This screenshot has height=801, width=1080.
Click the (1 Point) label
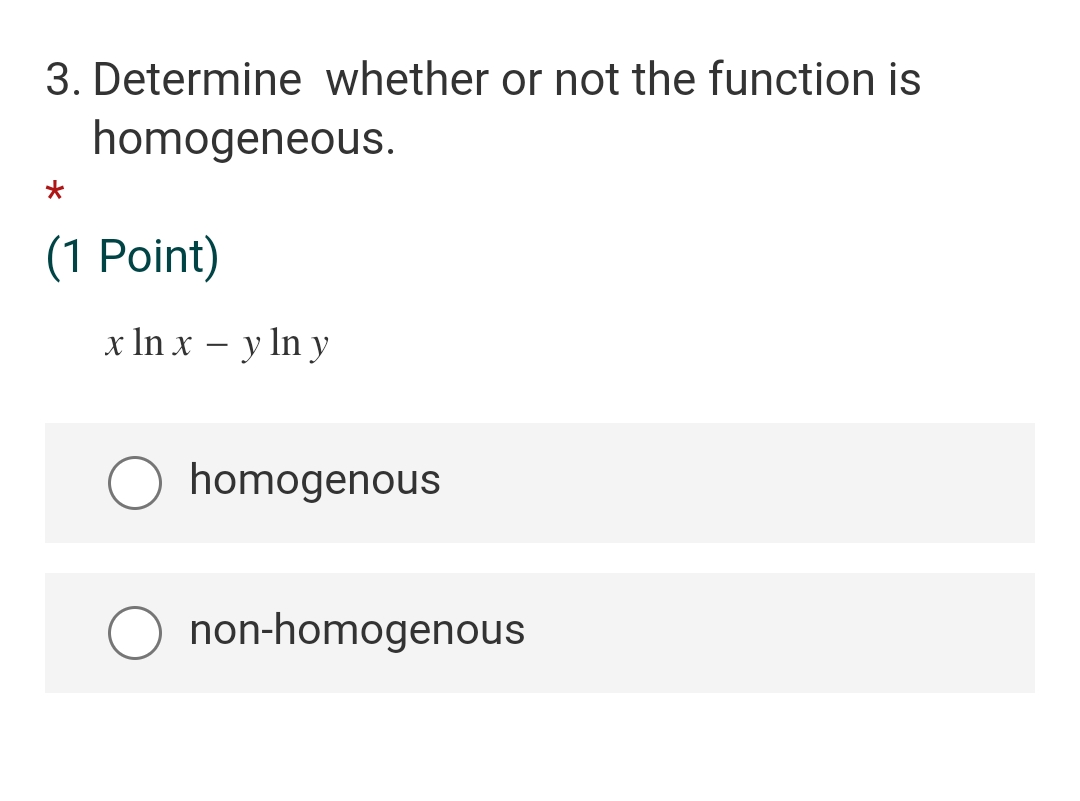click(132, 255)
